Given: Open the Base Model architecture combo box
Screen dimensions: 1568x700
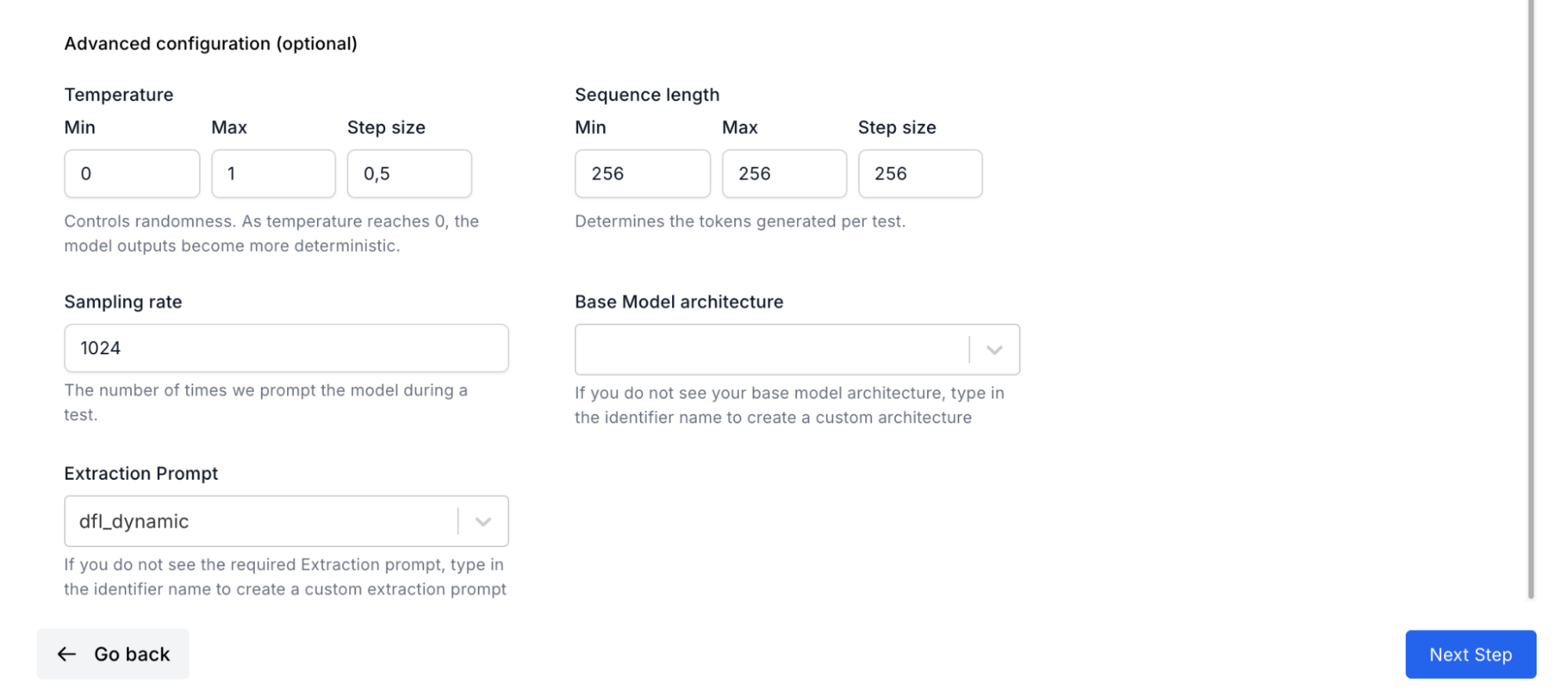Looking at the screenshot, I should (x=797, y=350).
